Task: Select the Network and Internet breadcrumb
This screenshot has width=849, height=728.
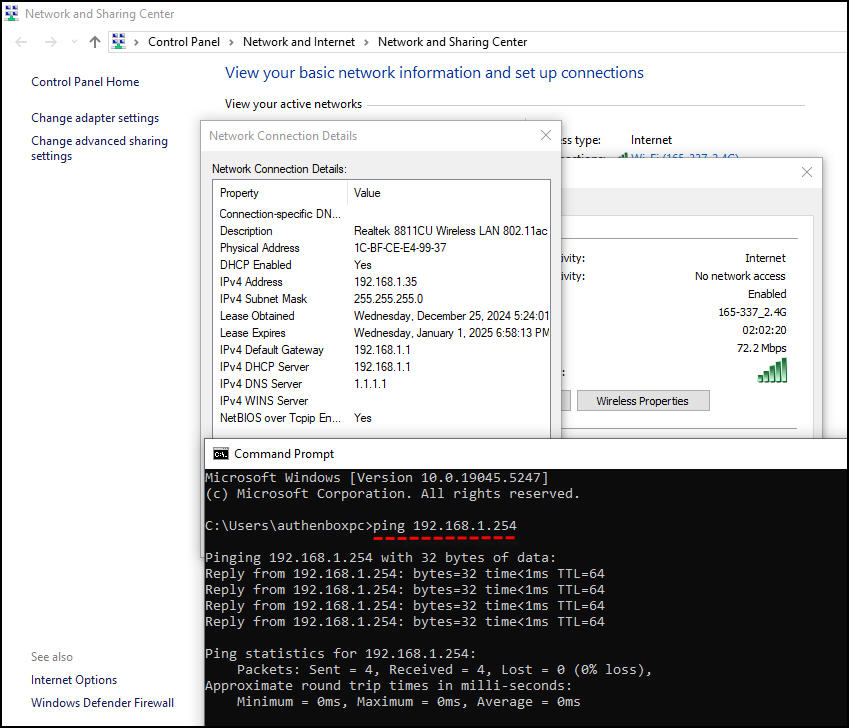Action: coord(299,42)
